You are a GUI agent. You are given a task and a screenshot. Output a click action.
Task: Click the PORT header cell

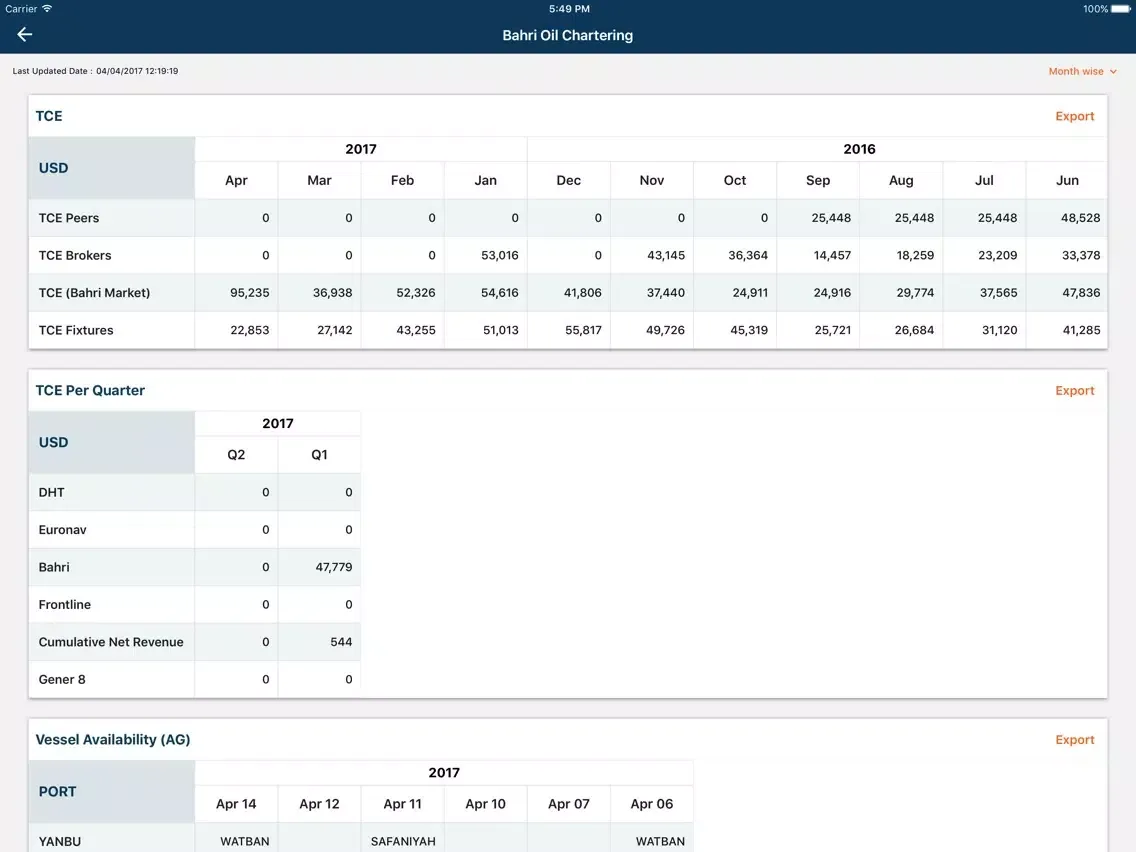(112, 792)
